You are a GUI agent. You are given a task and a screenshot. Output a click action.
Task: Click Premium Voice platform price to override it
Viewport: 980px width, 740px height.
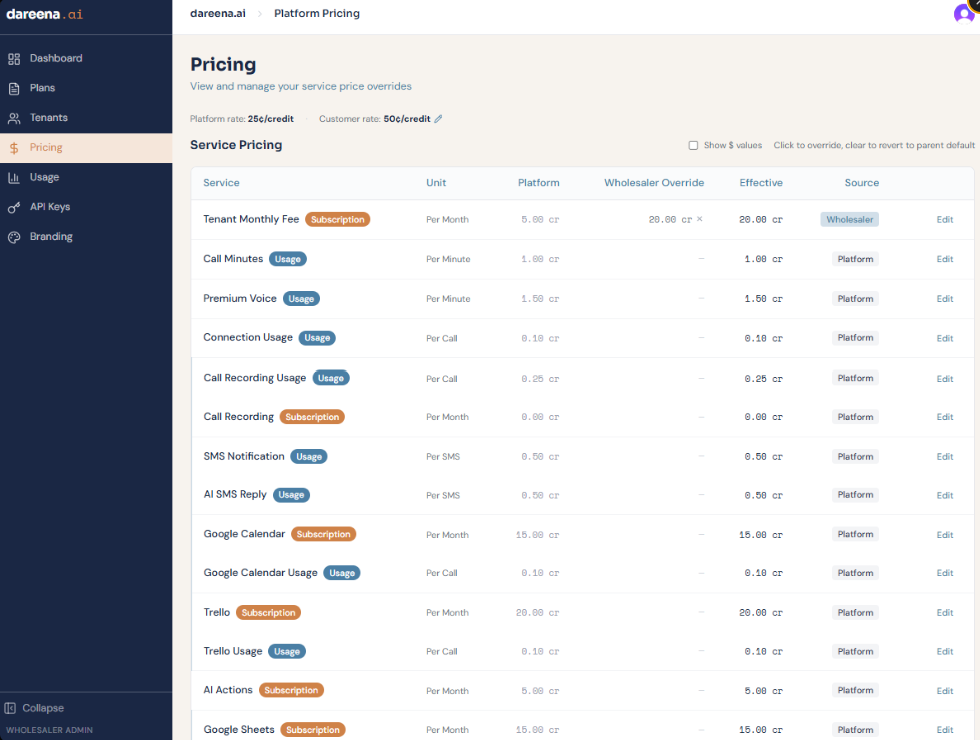click(x=539, y=298)
